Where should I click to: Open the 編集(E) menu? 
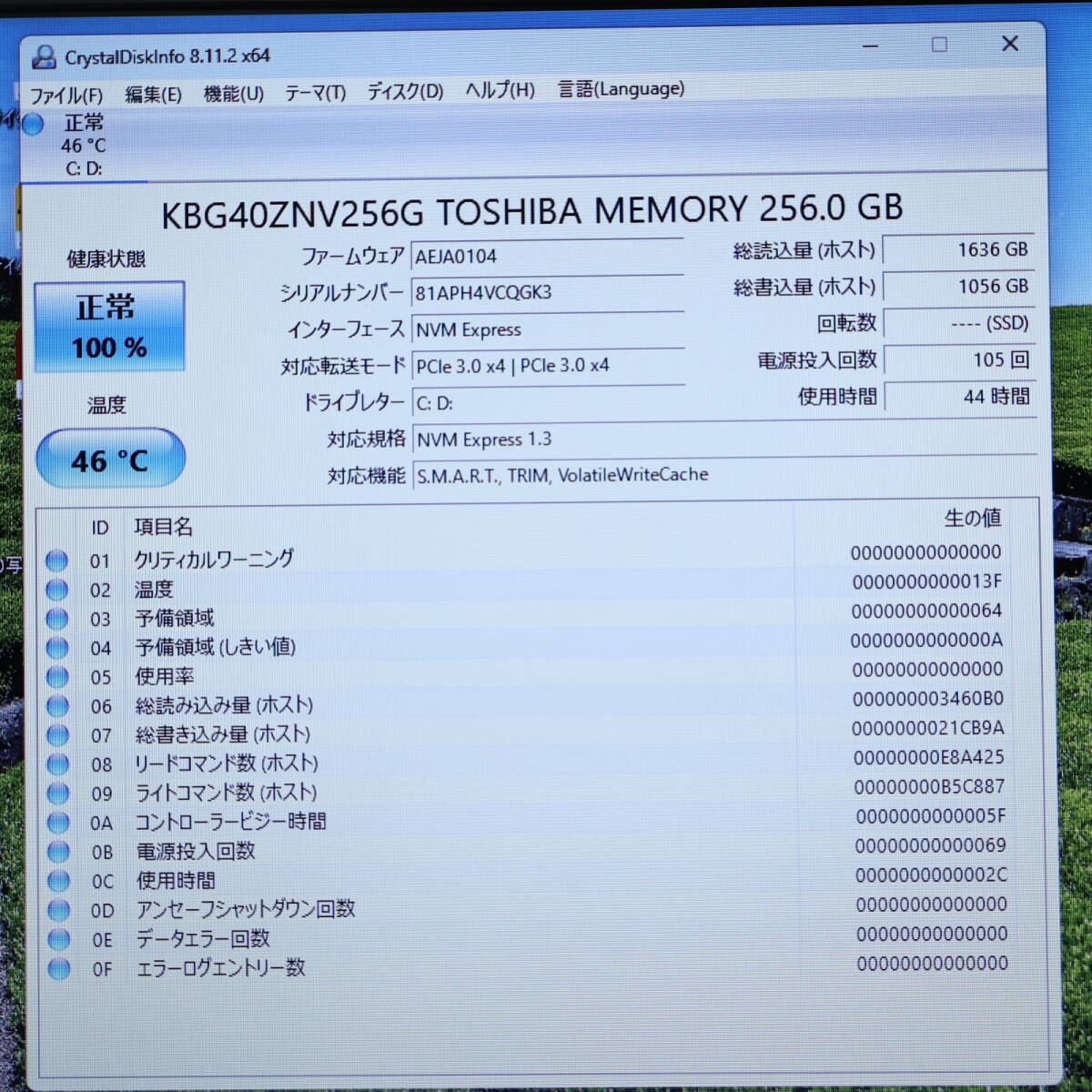[x=153, y=94]
